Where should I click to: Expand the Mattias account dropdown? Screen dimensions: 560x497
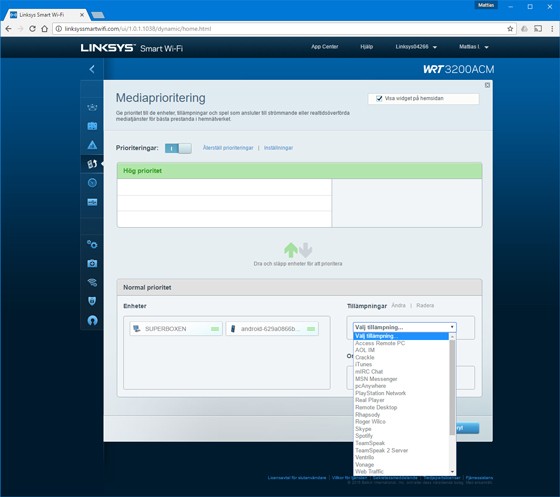click(474, 47)
